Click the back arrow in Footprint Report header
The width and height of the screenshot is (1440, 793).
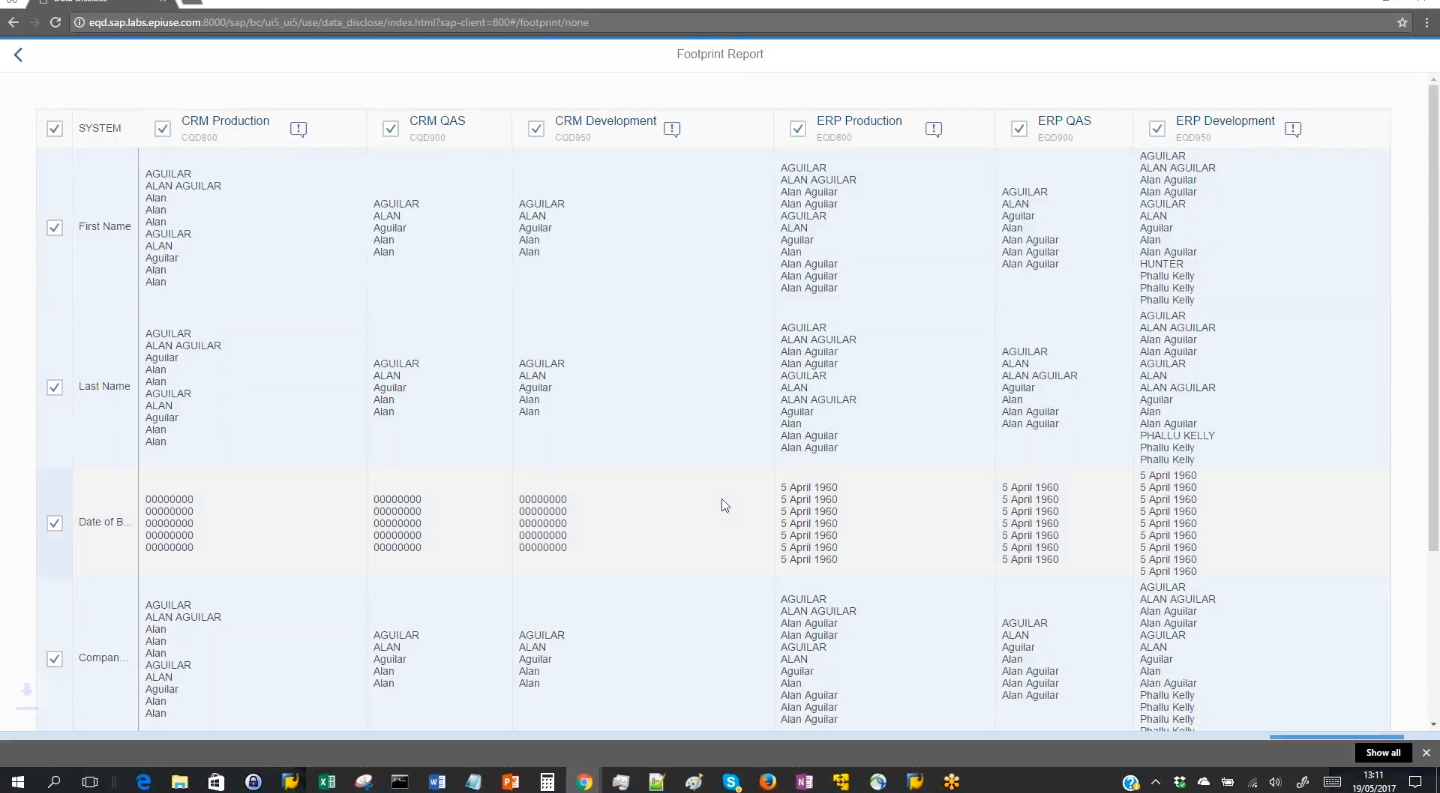pos(18,55)
